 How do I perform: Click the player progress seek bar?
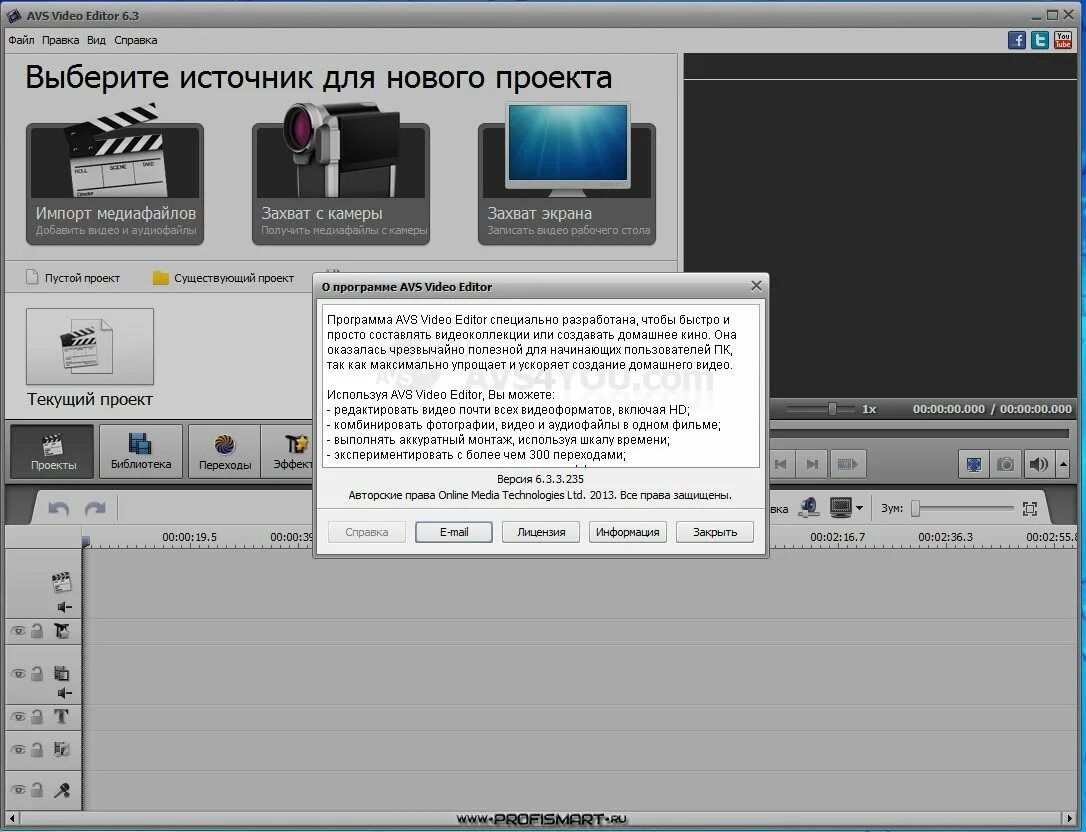[x=920, y=433]
